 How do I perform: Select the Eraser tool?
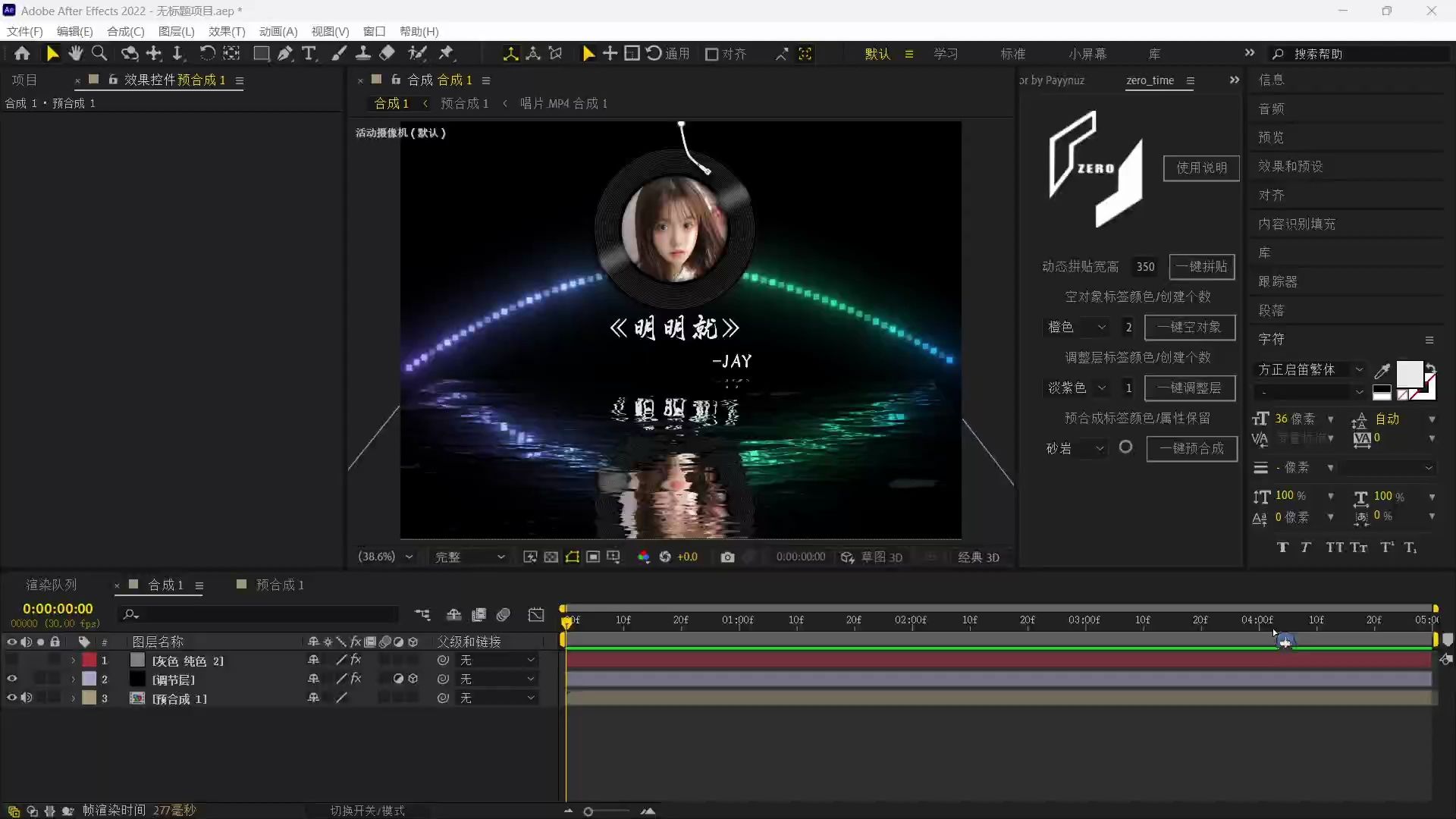click(387, 54)
